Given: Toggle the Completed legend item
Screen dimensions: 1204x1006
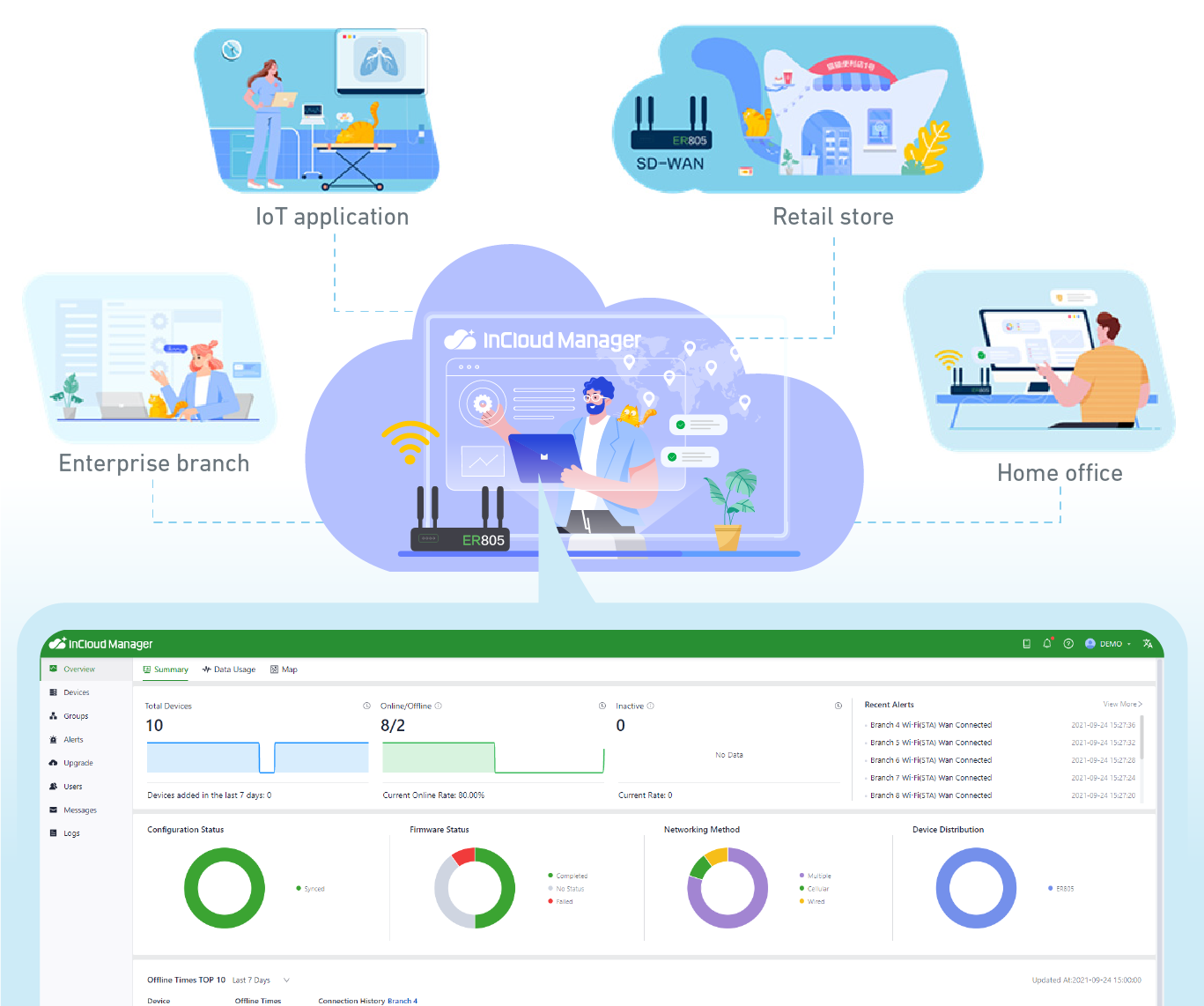Looking at the screenshot, I should [567, 876].
